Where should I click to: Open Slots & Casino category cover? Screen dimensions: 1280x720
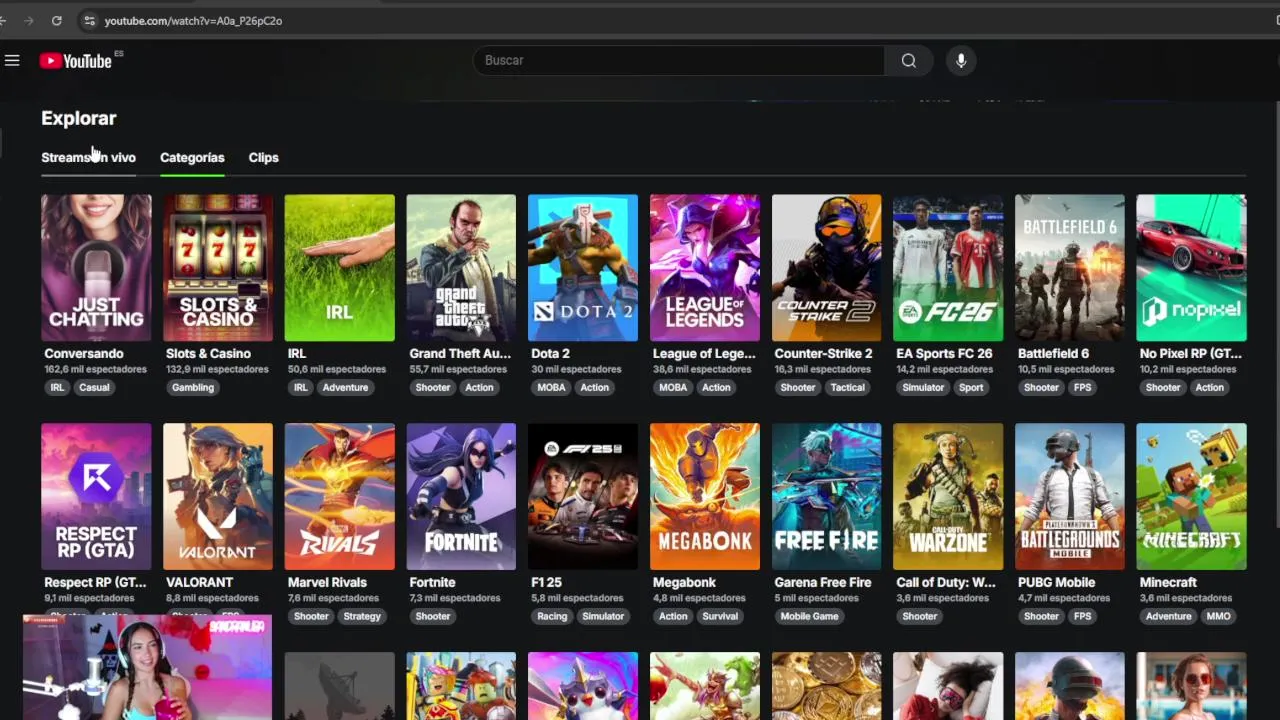click(x=218, y=268)
